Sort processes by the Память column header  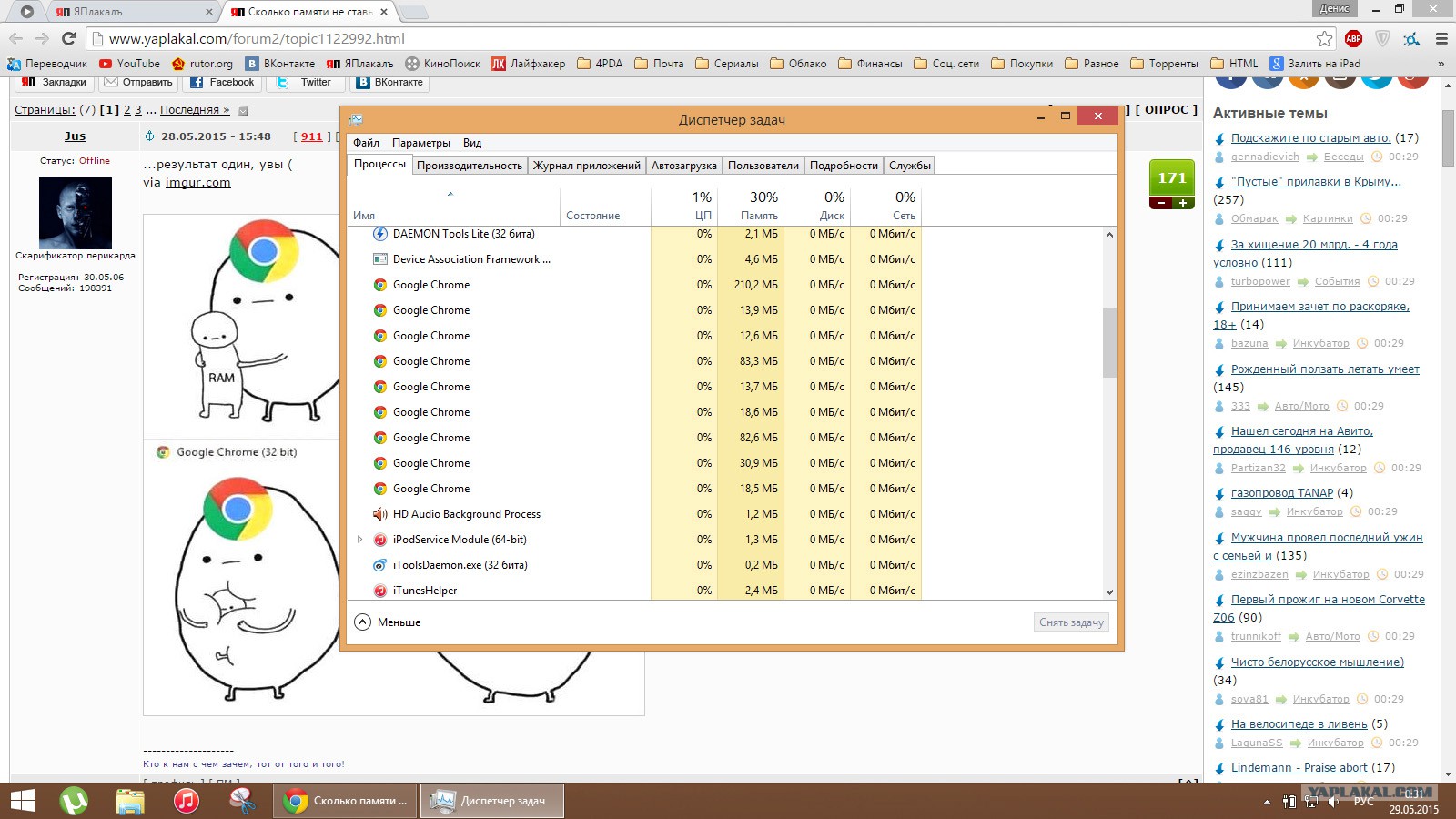coord(751,206)
